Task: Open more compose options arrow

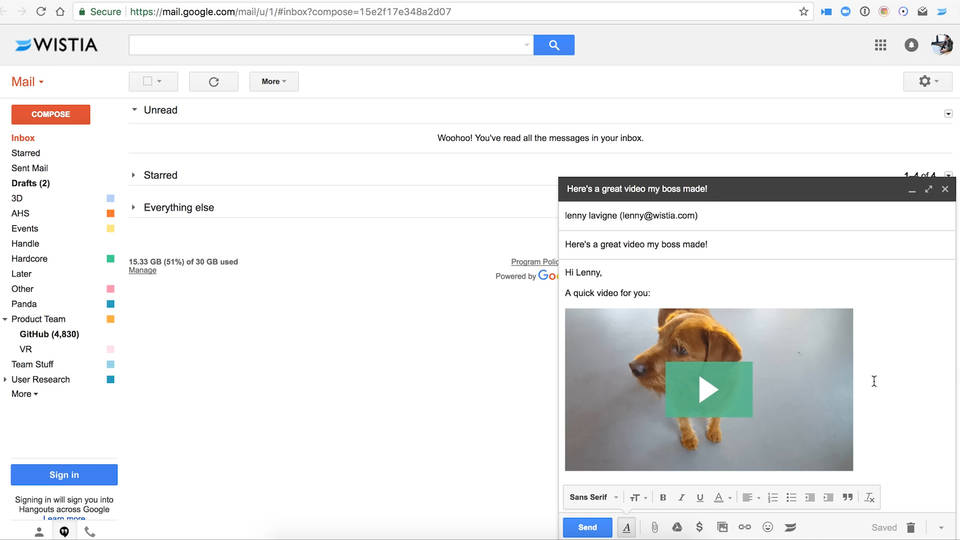Action: (941, 527)
